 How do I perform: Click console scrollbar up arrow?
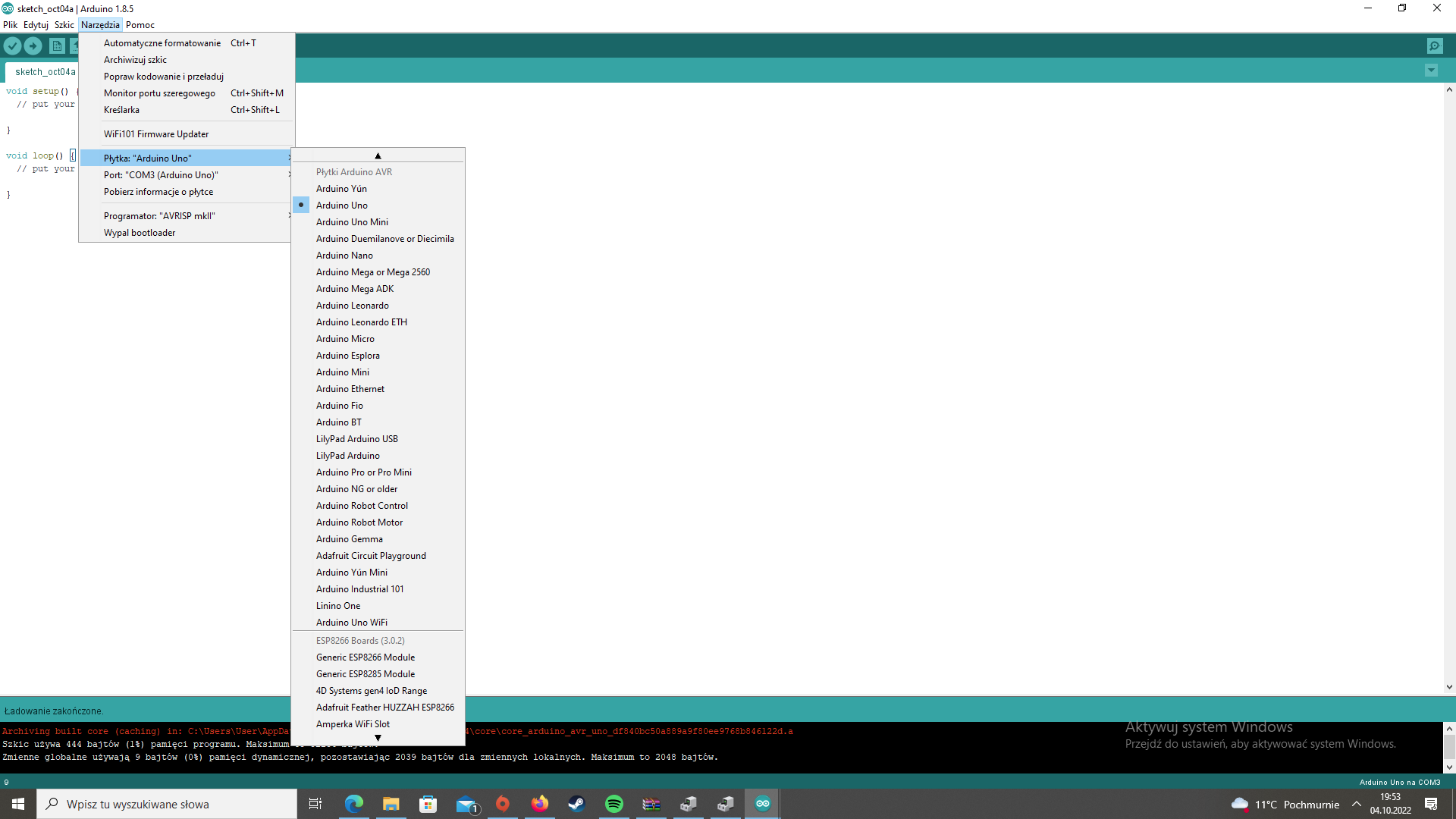[1449, 728]
